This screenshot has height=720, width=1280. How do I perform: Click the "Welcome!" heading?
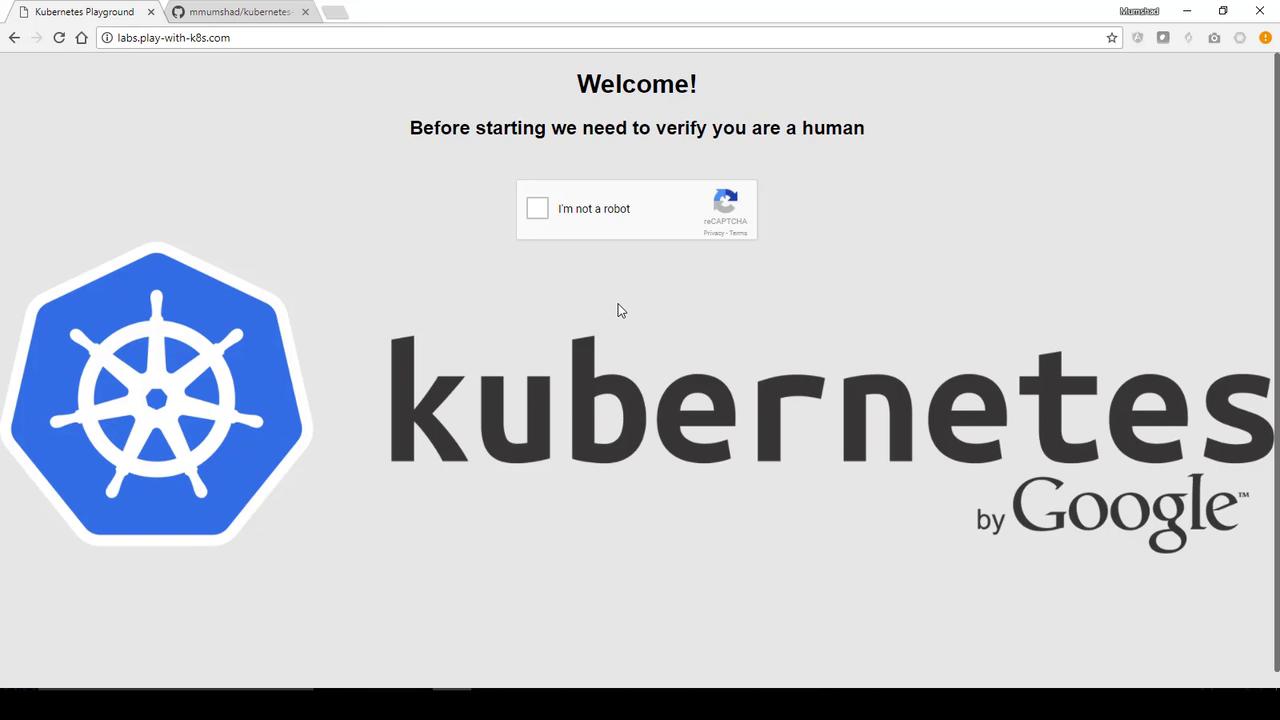point(637,84)
